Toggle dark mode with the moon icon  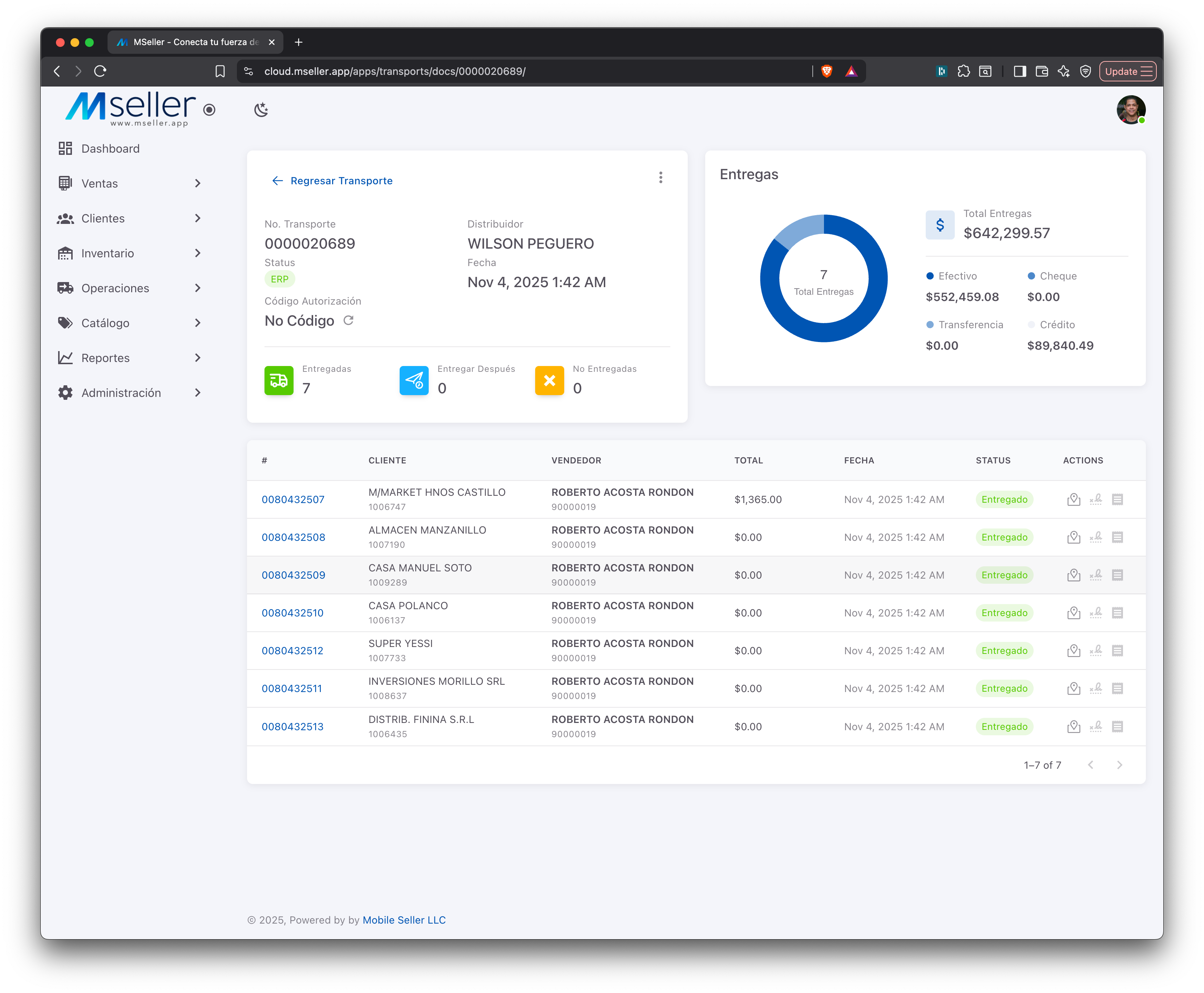click(x=261, y=109)
